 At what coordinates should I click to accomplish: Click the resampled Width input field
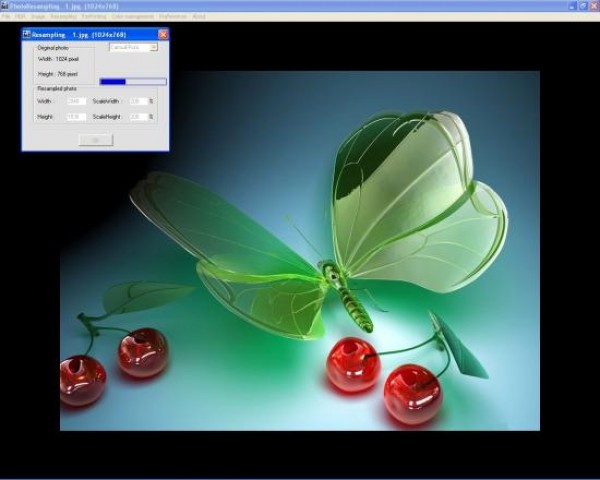tap(76, 101)
